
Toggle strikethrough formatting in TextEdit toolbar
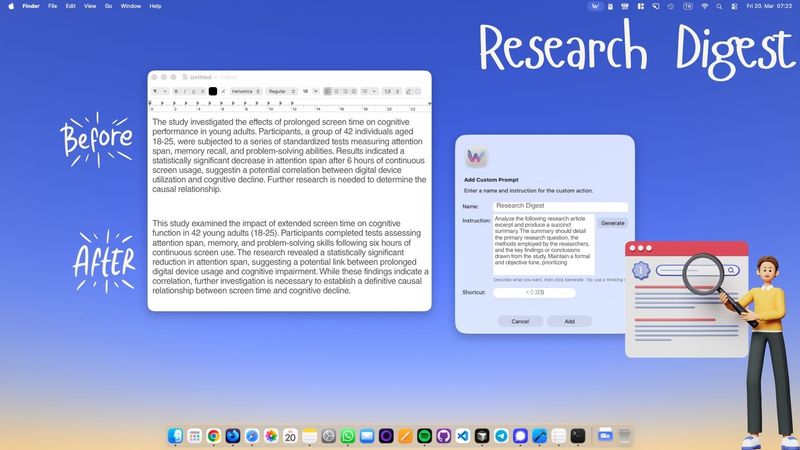tap(203, 91)
